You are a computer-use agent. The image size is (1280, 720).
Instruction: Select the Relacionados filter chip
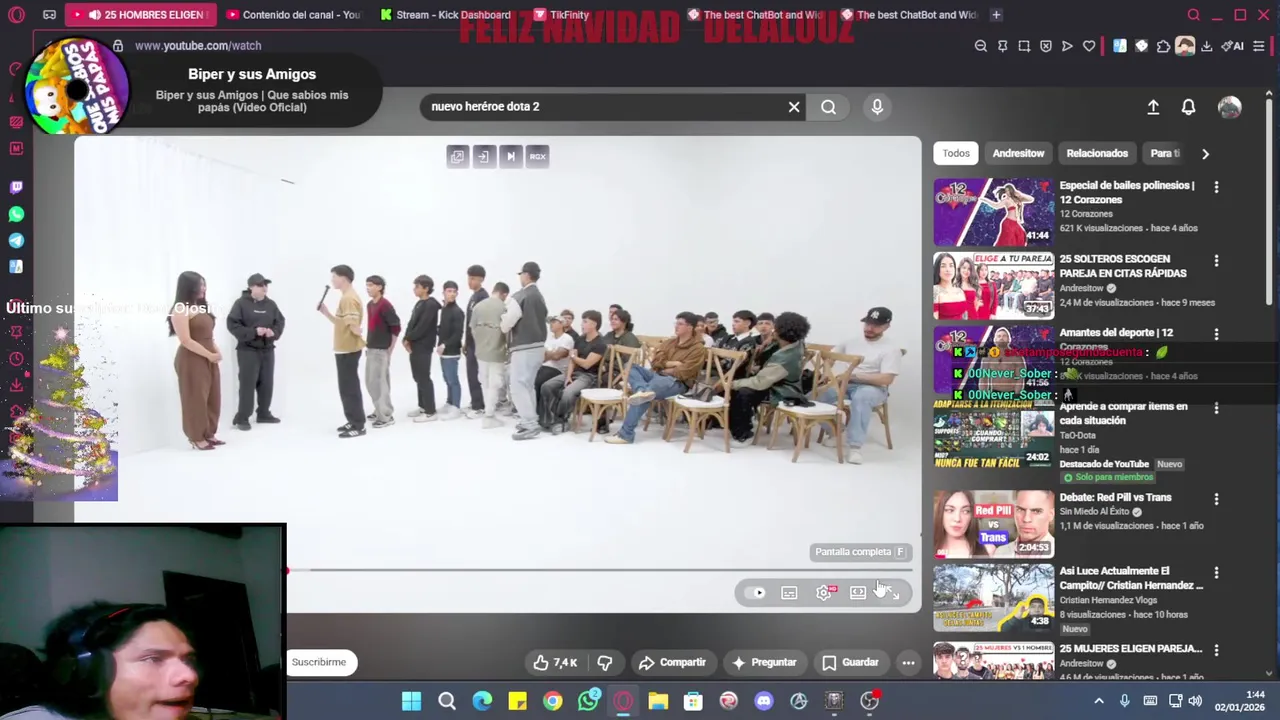coord(1097,153)
